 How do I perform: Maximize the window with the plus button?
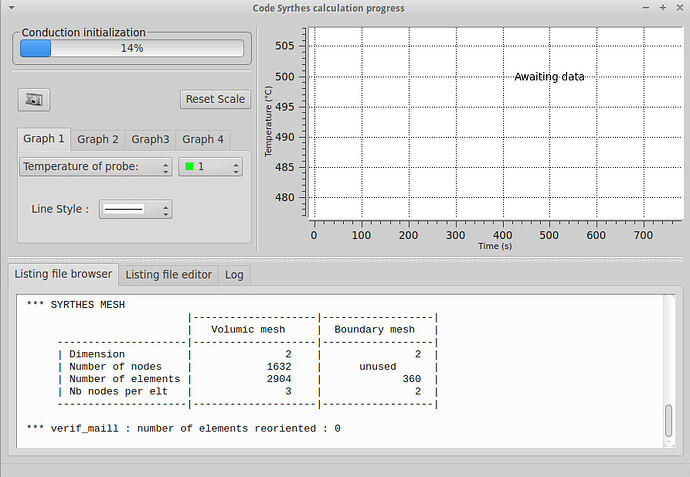[x=663, y=8]
